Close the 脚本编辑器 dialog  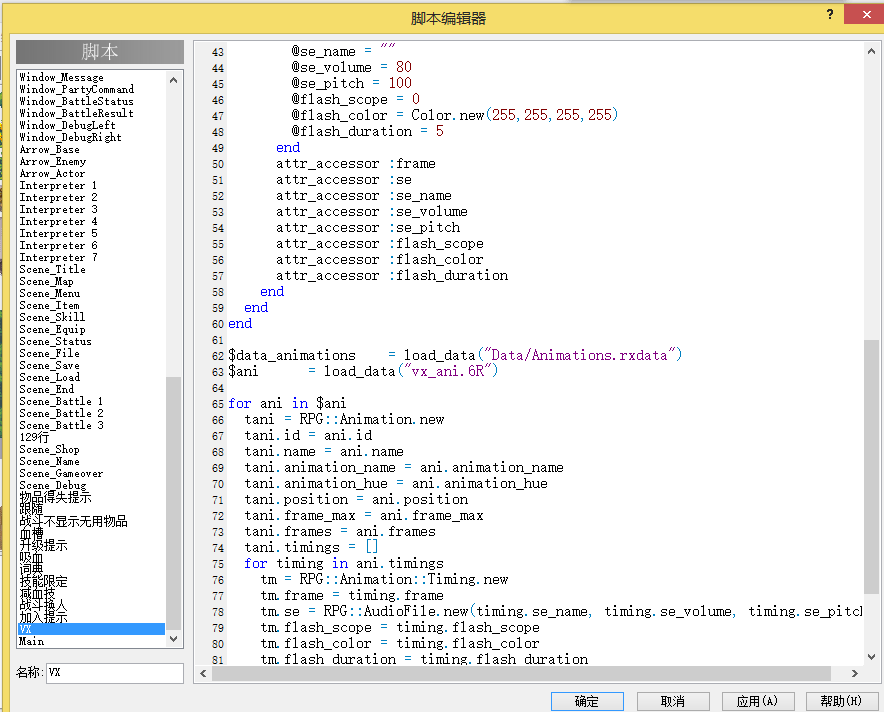point(867,14)
